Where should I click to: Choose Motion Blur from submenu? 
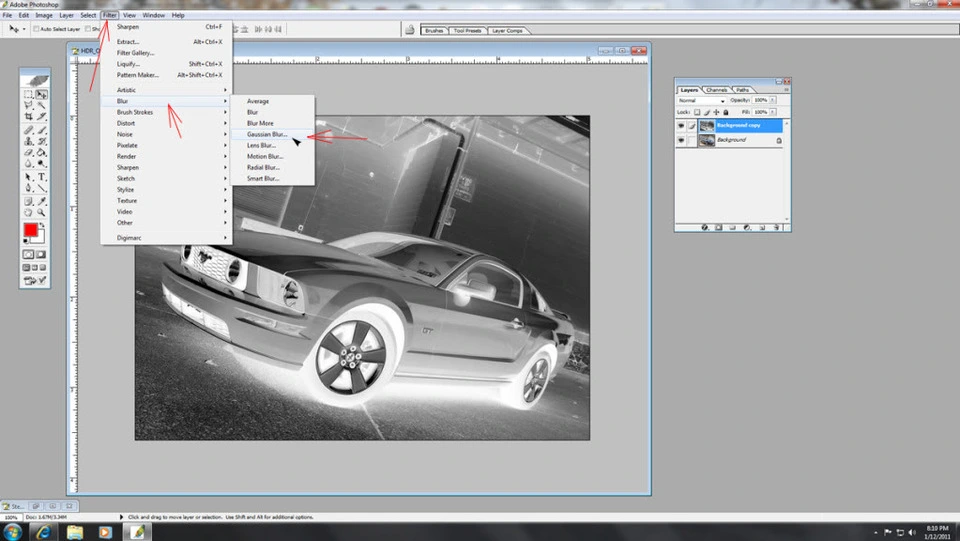click(x=272, y=156)
